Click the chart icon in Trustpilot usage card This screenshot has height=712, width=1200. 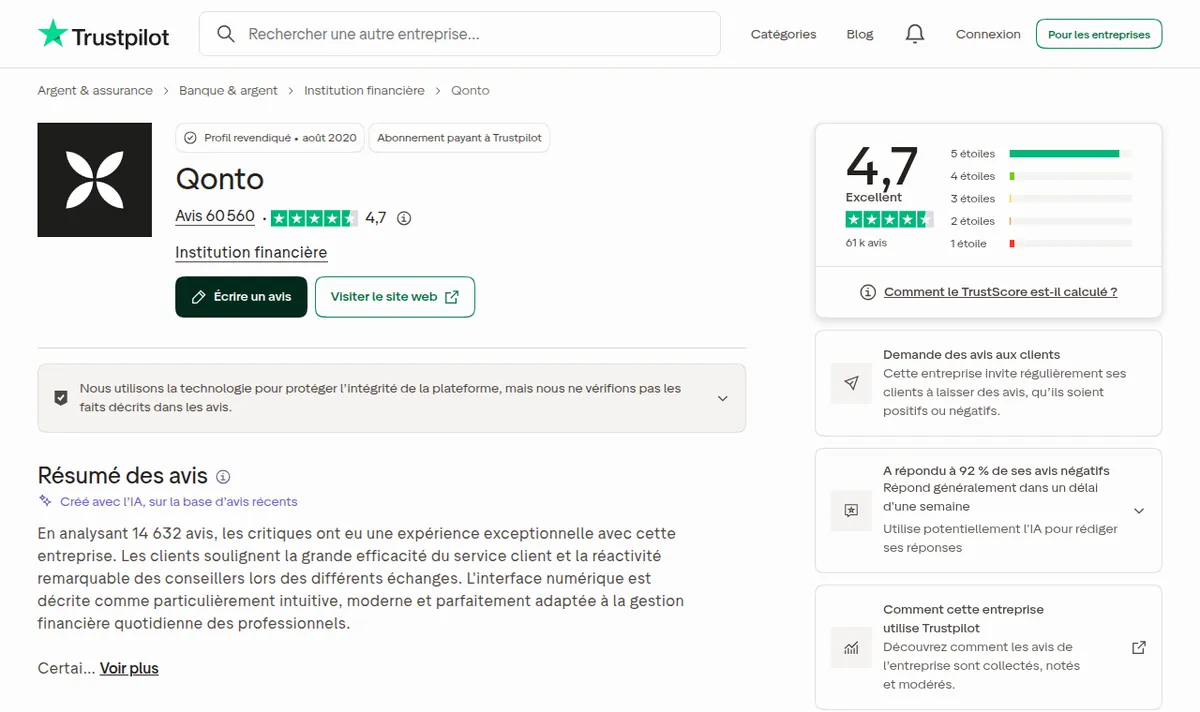pos(851,647)
